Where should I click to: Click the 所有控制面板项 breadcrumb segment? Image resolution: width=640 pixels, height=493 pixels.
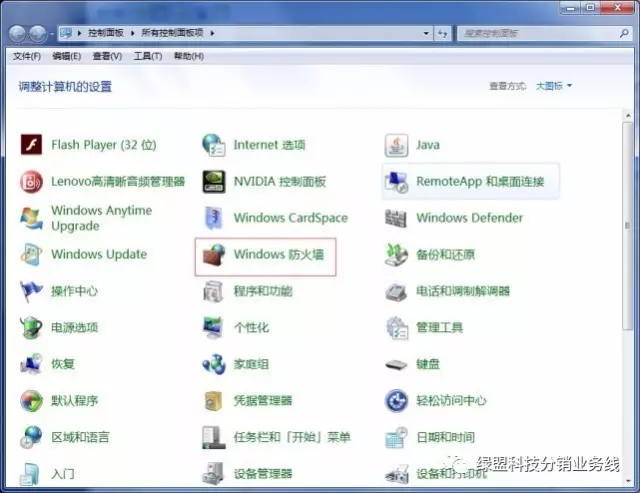coord(172,33)
